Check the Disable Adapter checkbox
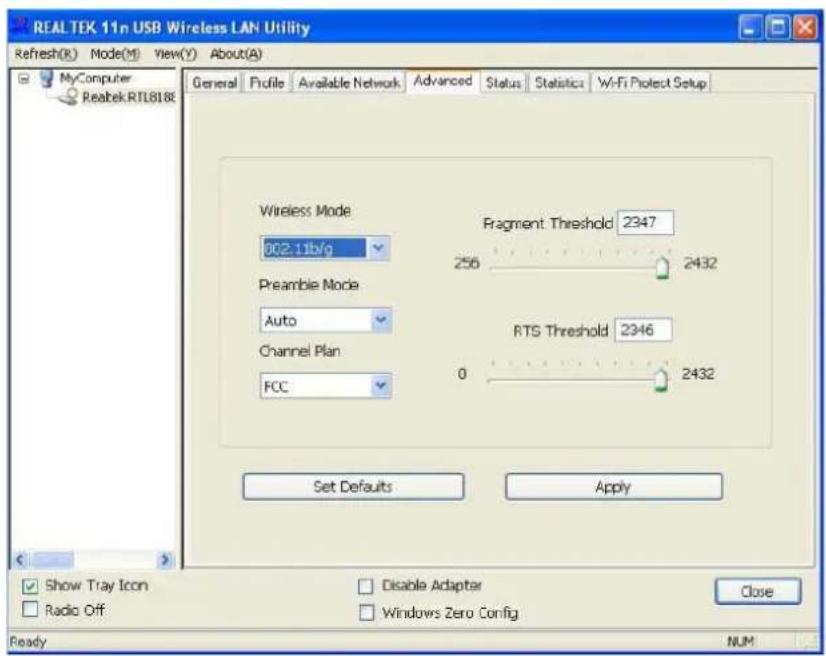826x656 pixels. (366, 586)
